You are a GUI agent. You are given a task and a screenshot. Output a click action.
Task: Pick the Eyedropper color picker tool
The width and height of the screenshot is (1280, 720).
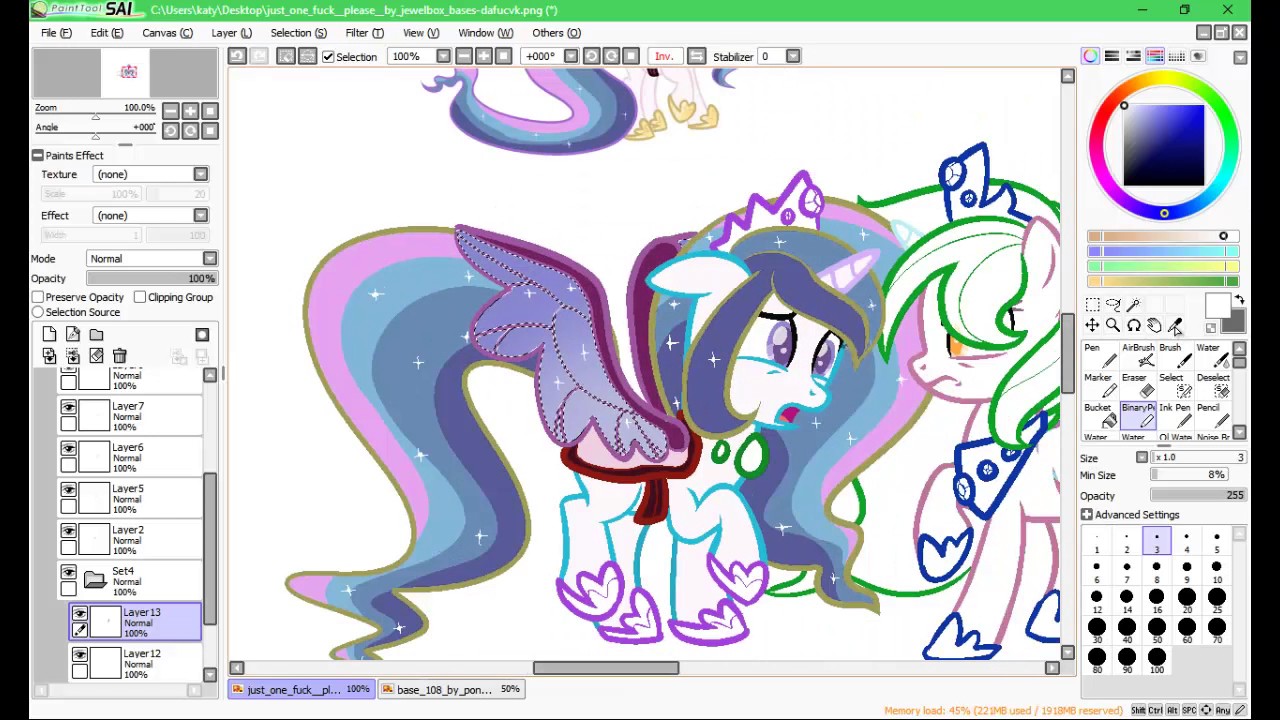(x=1176, y=326)
